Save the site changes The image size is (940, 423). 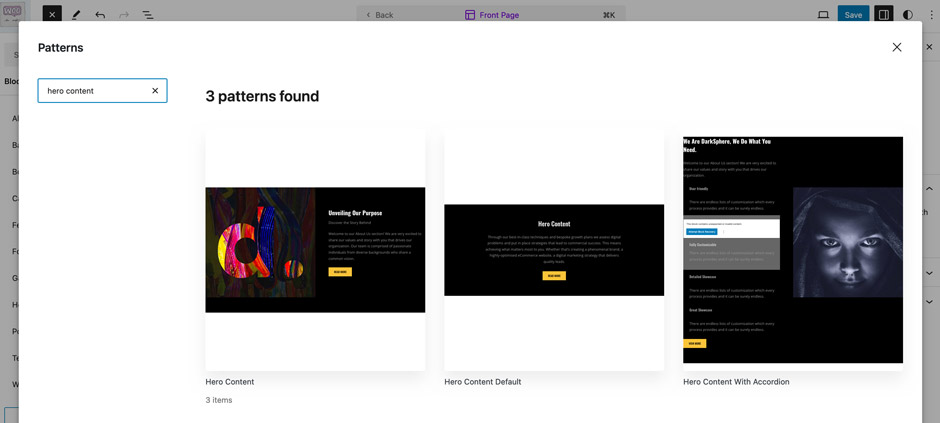pos(853,15)
